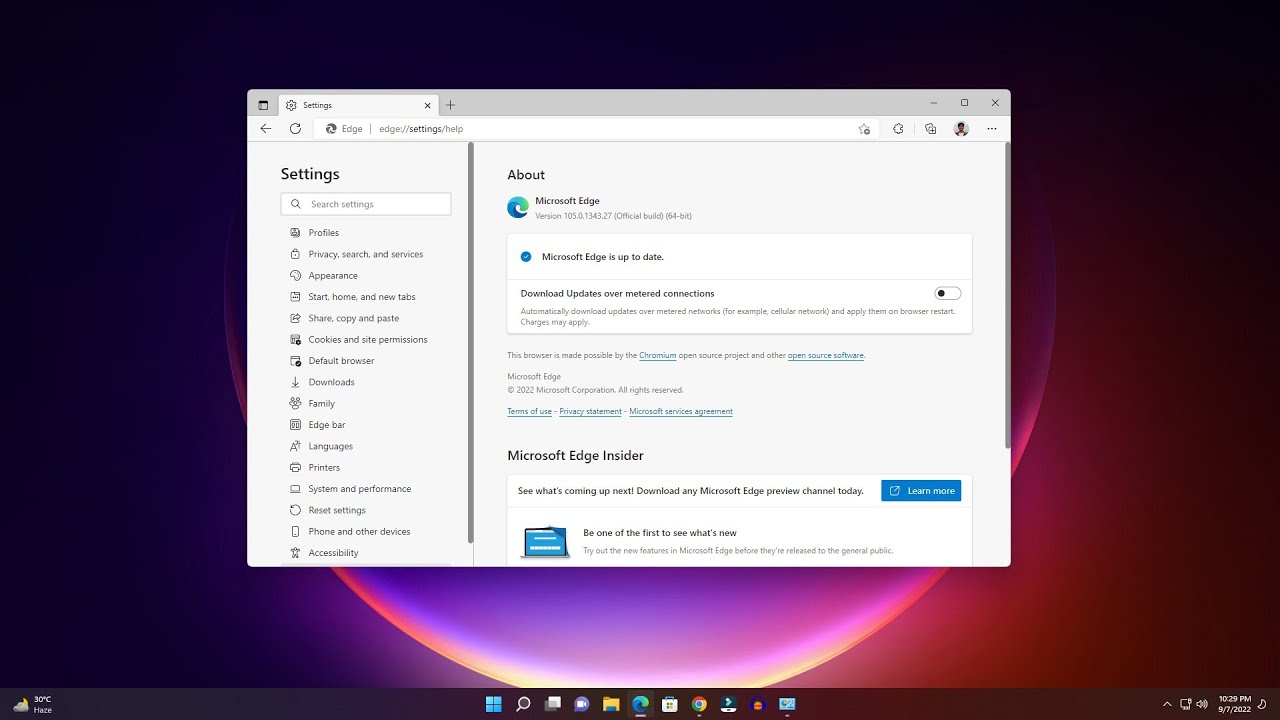Open the volume tray icon
Viewport: 1280px width, 720px height.
coord(1202,704)
